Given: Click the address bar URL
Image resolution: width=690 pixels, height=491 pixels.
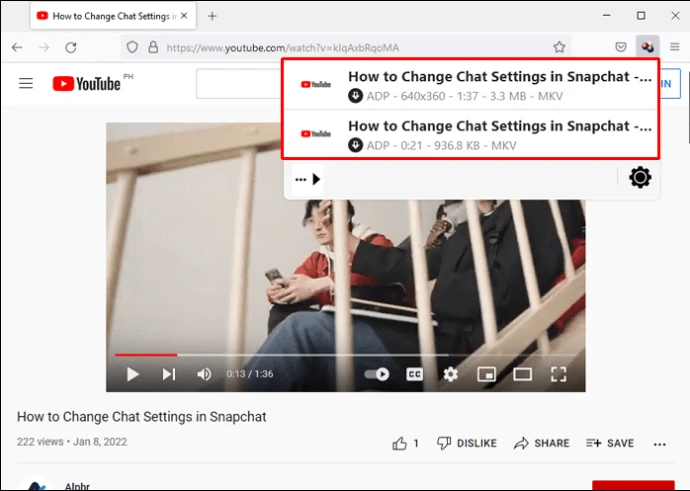Looking at the screenshot, I should tap(283, 48).
